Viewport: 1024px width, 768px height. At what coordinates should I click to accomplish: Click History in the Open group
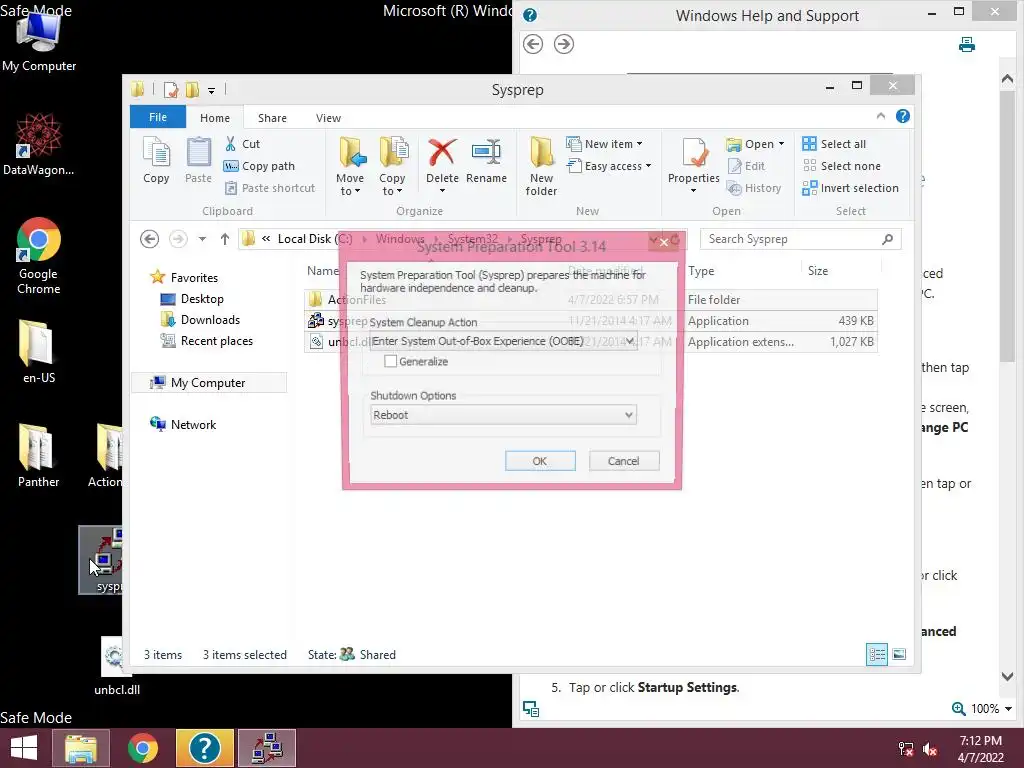click(x=754, y=188)
